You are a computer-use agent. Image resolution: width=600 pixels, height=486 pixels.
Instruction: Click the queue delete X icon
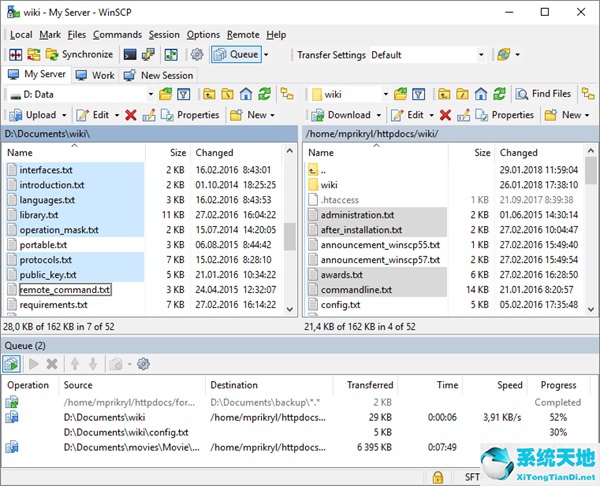52,364
